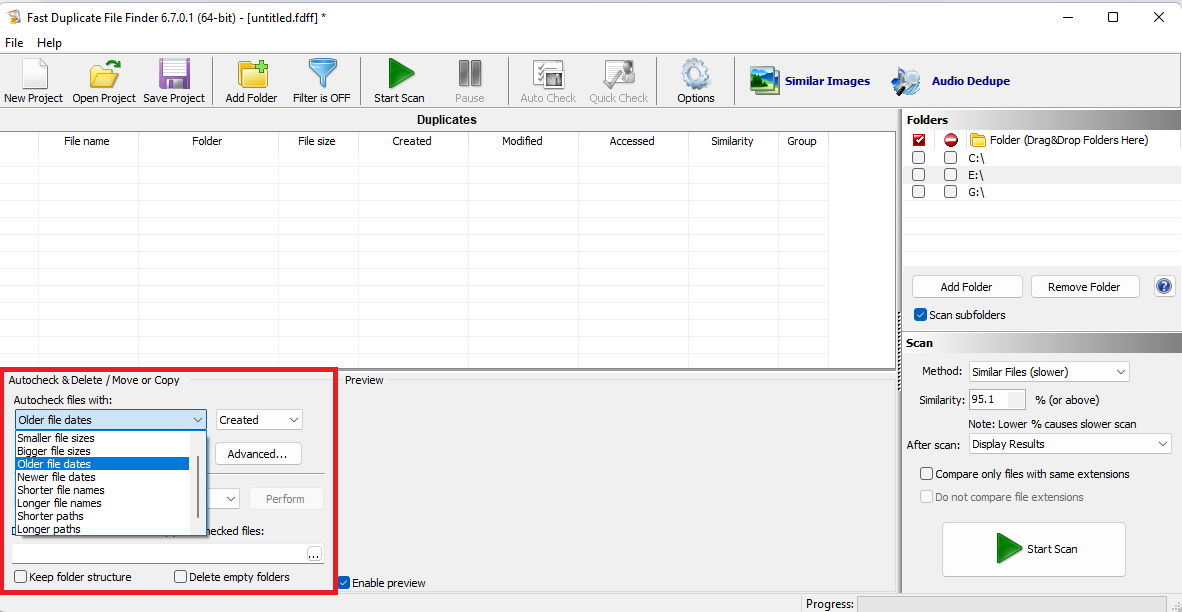Check the include box for E:\ drive
The image size is (1182, 612).
click(x=918, y=175)
